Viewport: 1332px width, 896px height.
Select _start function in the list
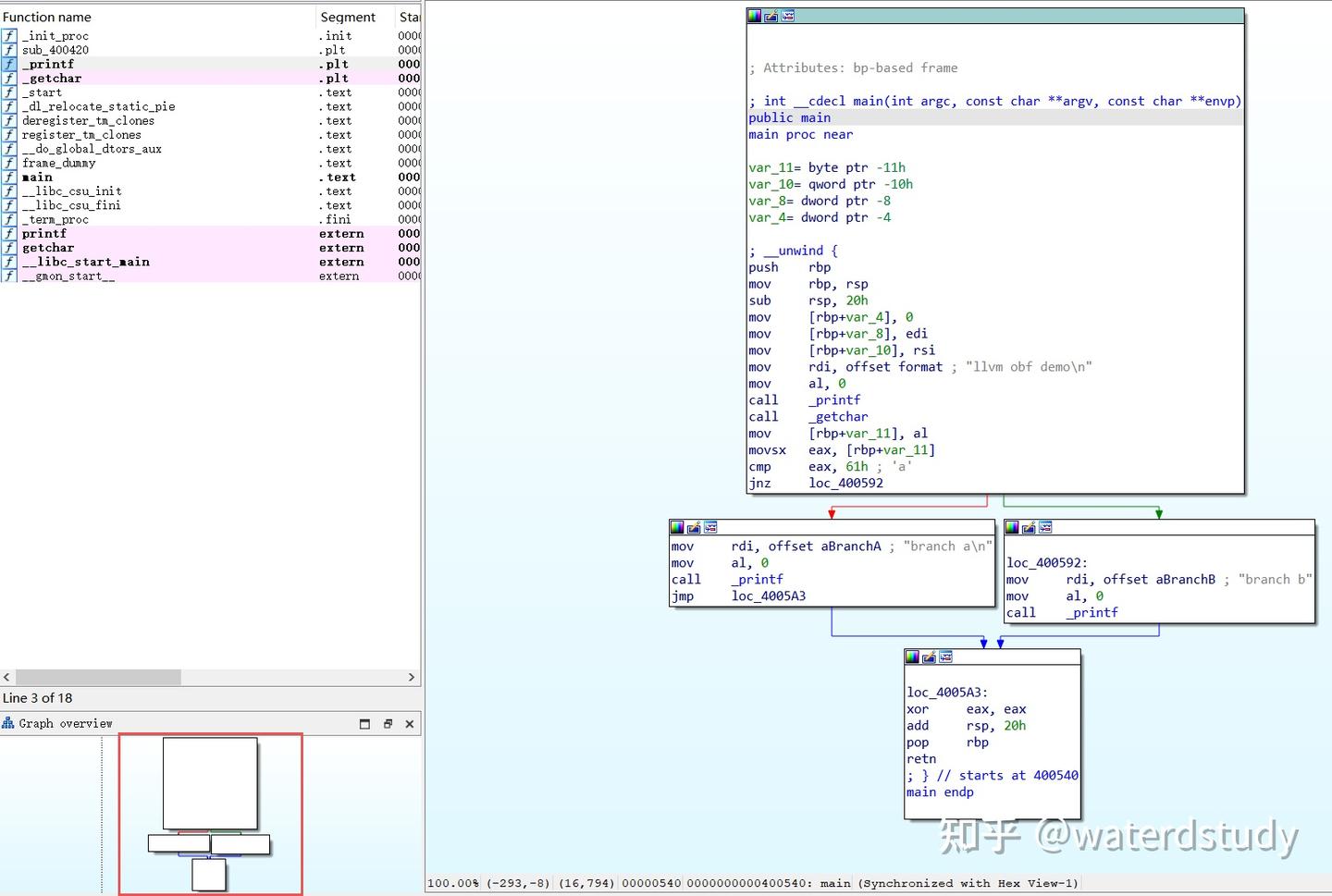tap(43, 92)
